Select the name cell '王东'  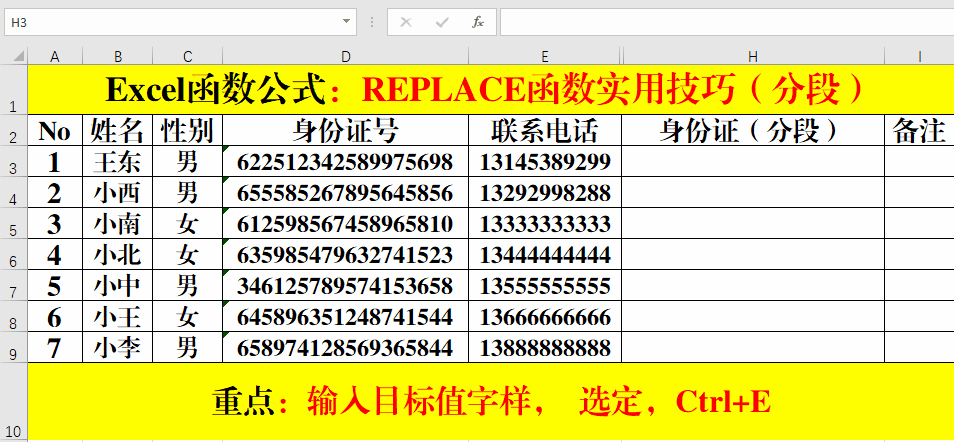[x=117, y=161]
